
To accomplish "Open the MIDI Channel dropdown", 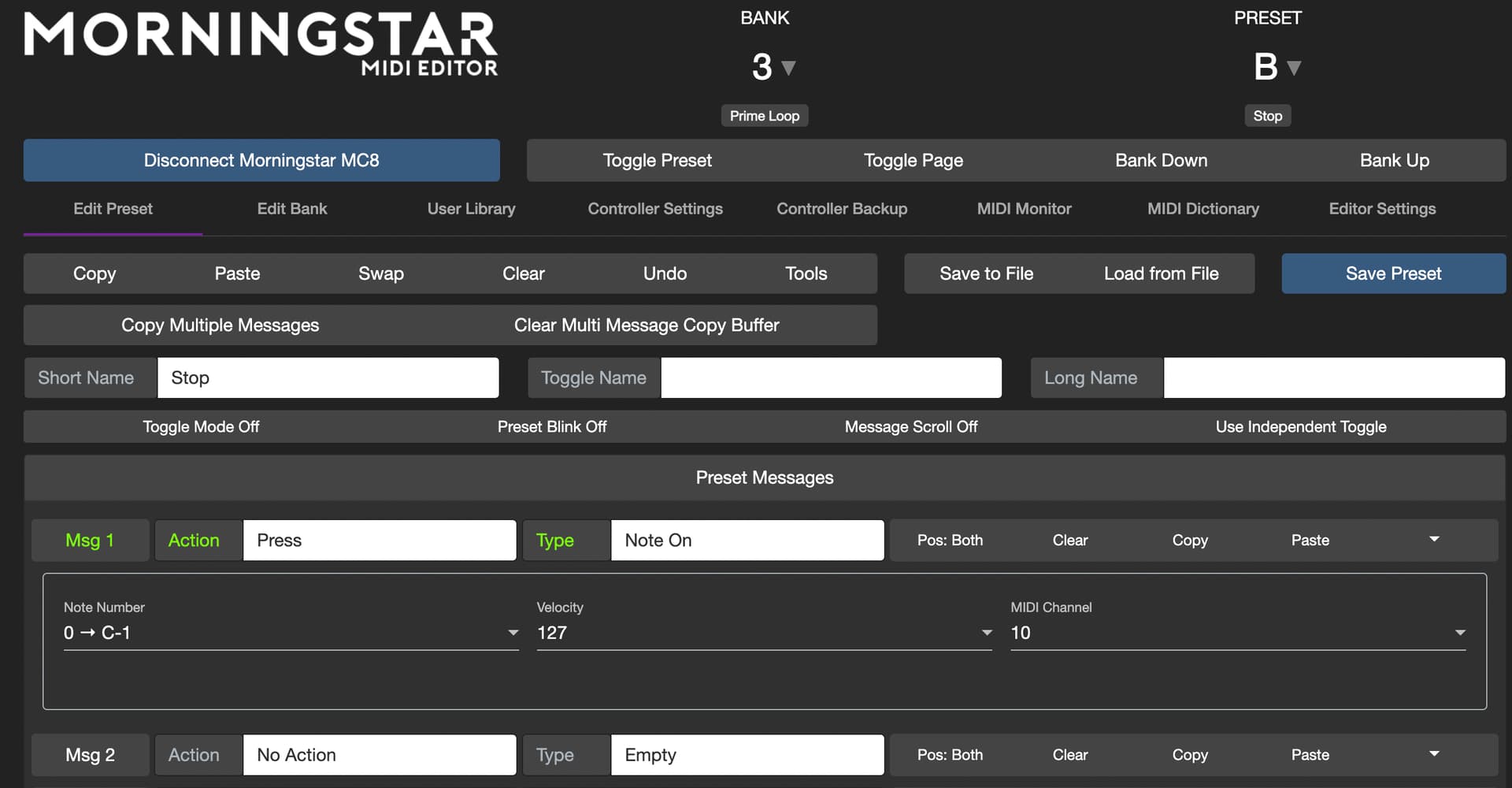I will pyautogui.click(x=1238, y=633).
